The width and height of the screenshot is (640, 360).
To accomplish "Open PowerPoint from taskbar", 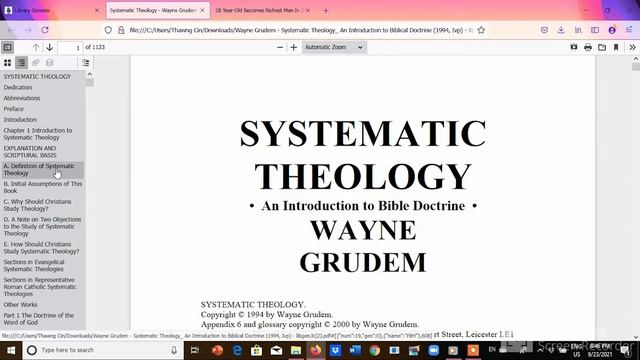I will click(217, 350).
